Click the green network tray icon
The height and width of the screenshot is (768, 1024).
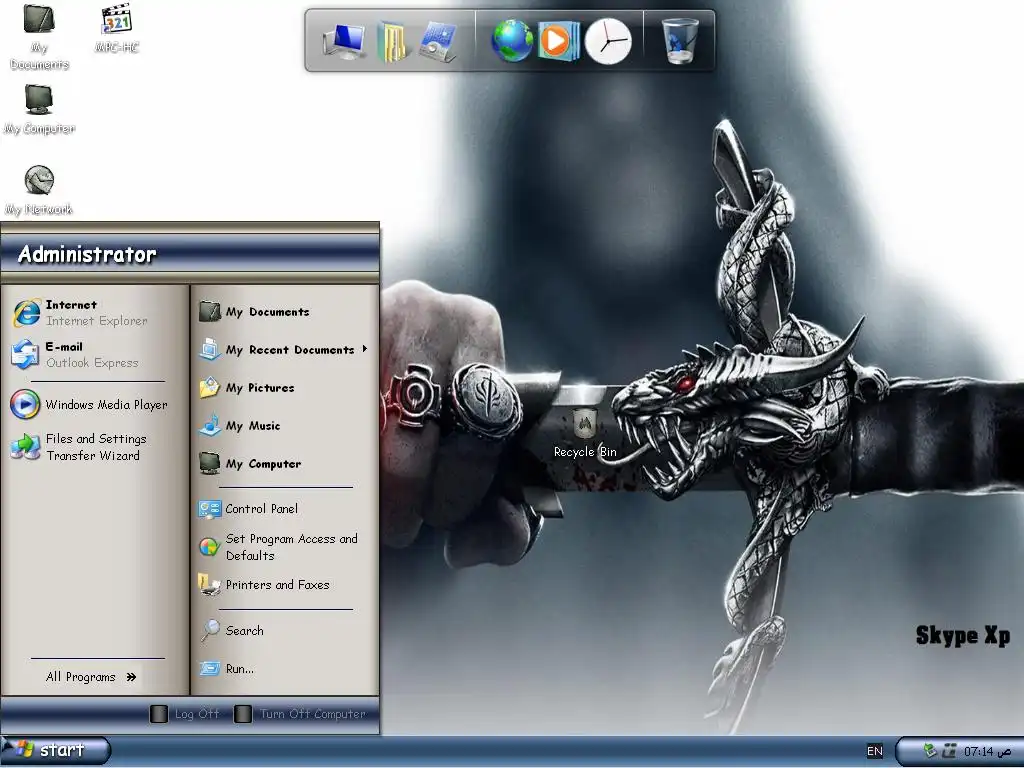pyautogui.click(x=930, y=750)
